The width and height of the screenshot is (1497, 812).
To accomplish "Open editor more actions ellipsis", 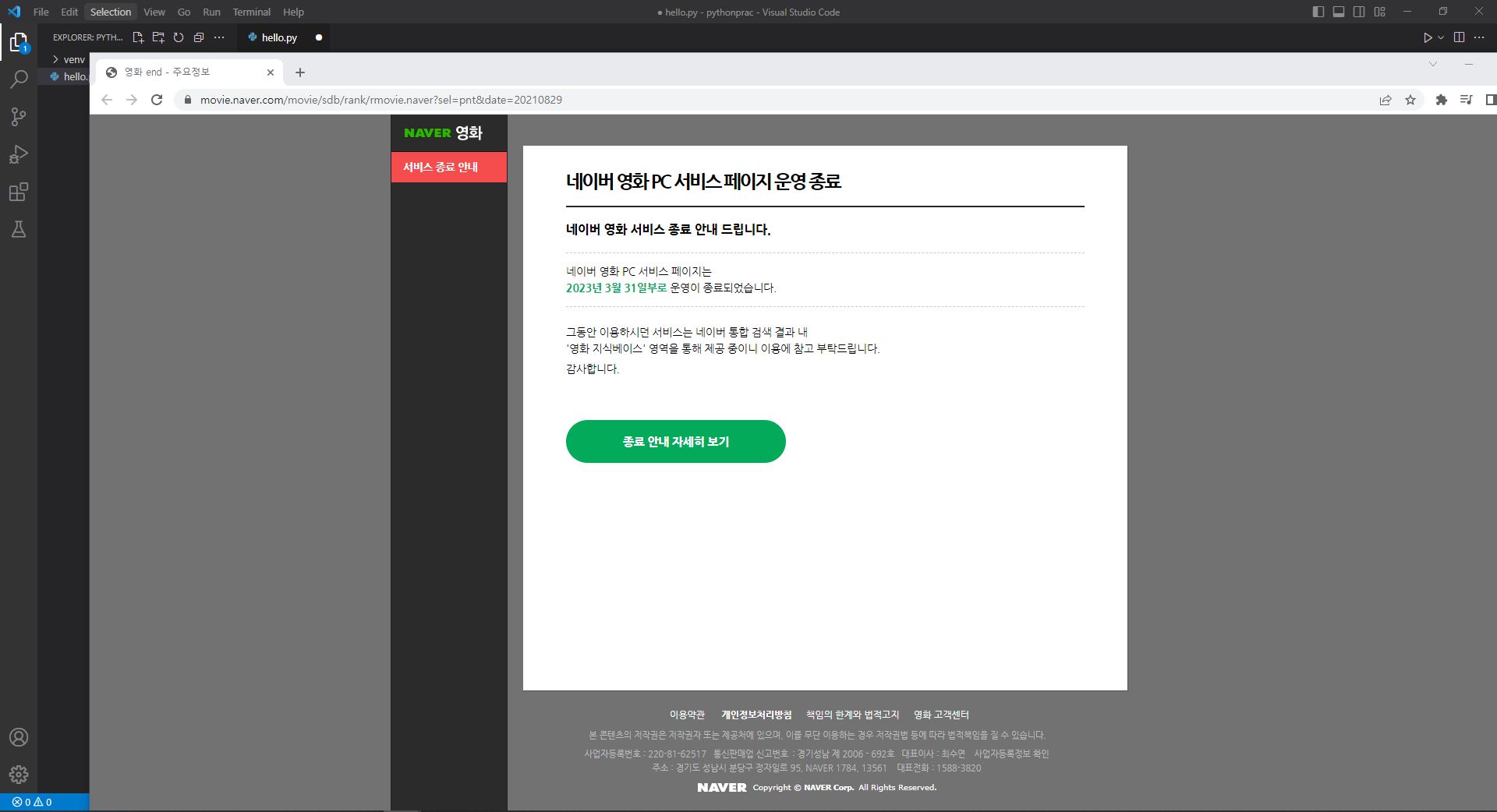I will point(1479,37).
